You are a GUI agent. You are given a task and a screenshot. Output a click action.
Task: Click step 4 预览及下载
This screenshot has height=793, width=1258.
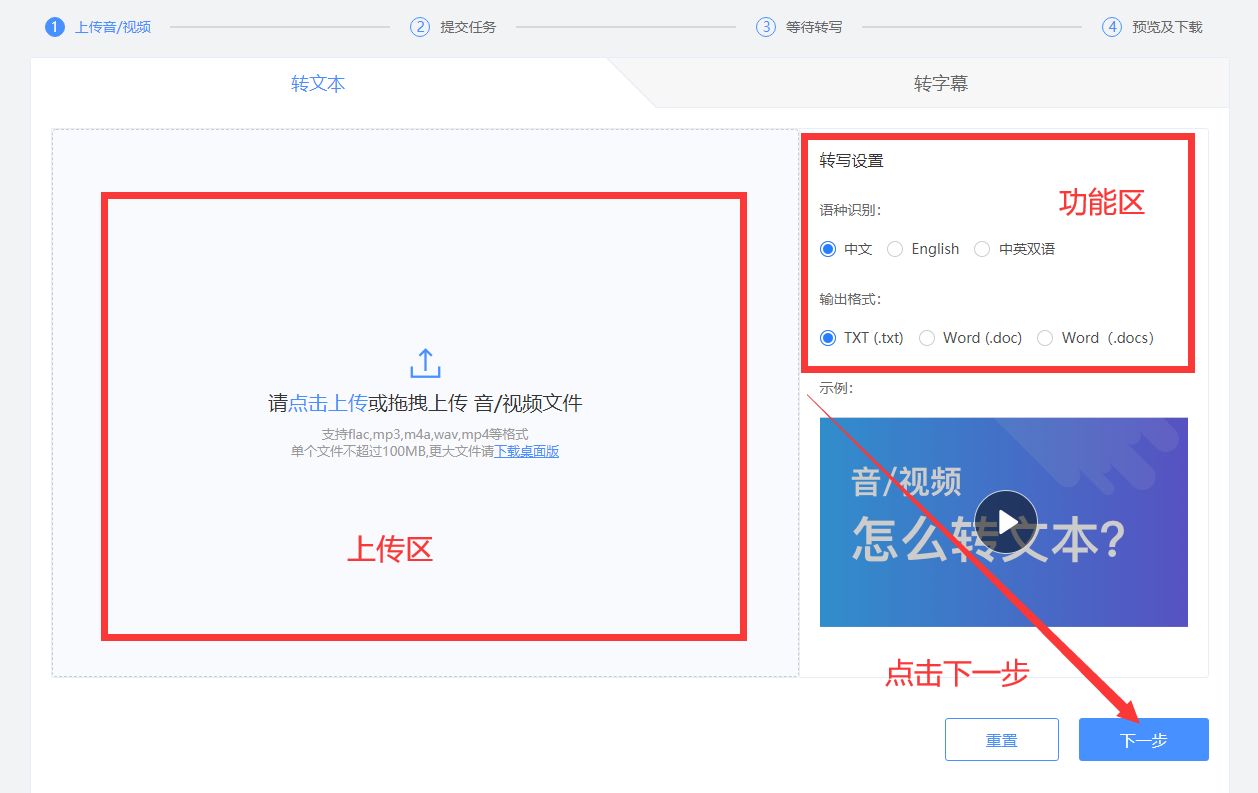pyautogui.click(x=1152, y=27)
